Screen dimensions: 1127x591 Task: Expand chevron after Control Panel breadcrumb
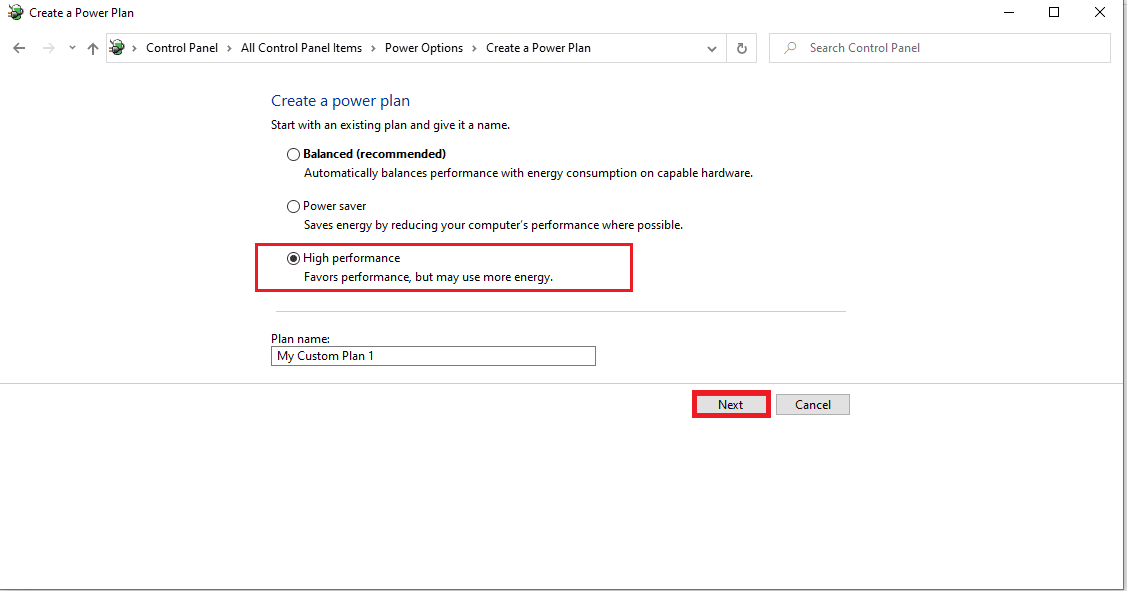click(229, 48)
